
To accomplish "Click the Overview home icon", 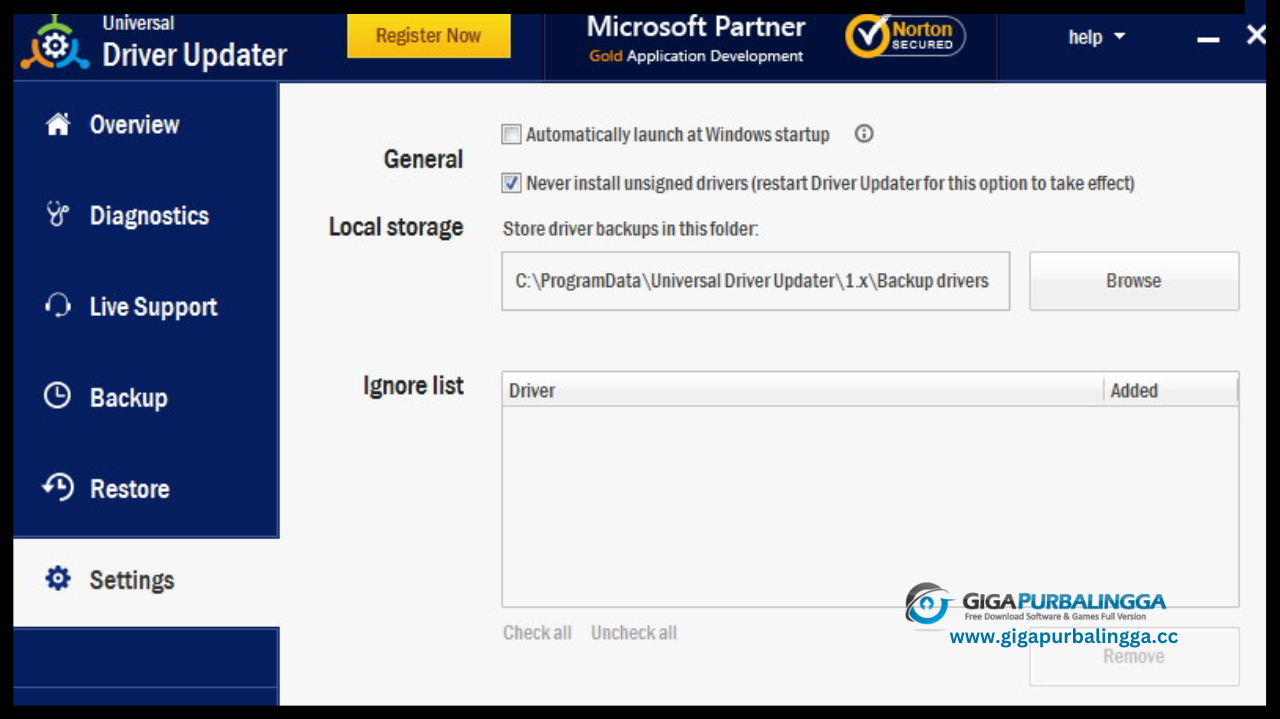I will (x=58, y=124).
